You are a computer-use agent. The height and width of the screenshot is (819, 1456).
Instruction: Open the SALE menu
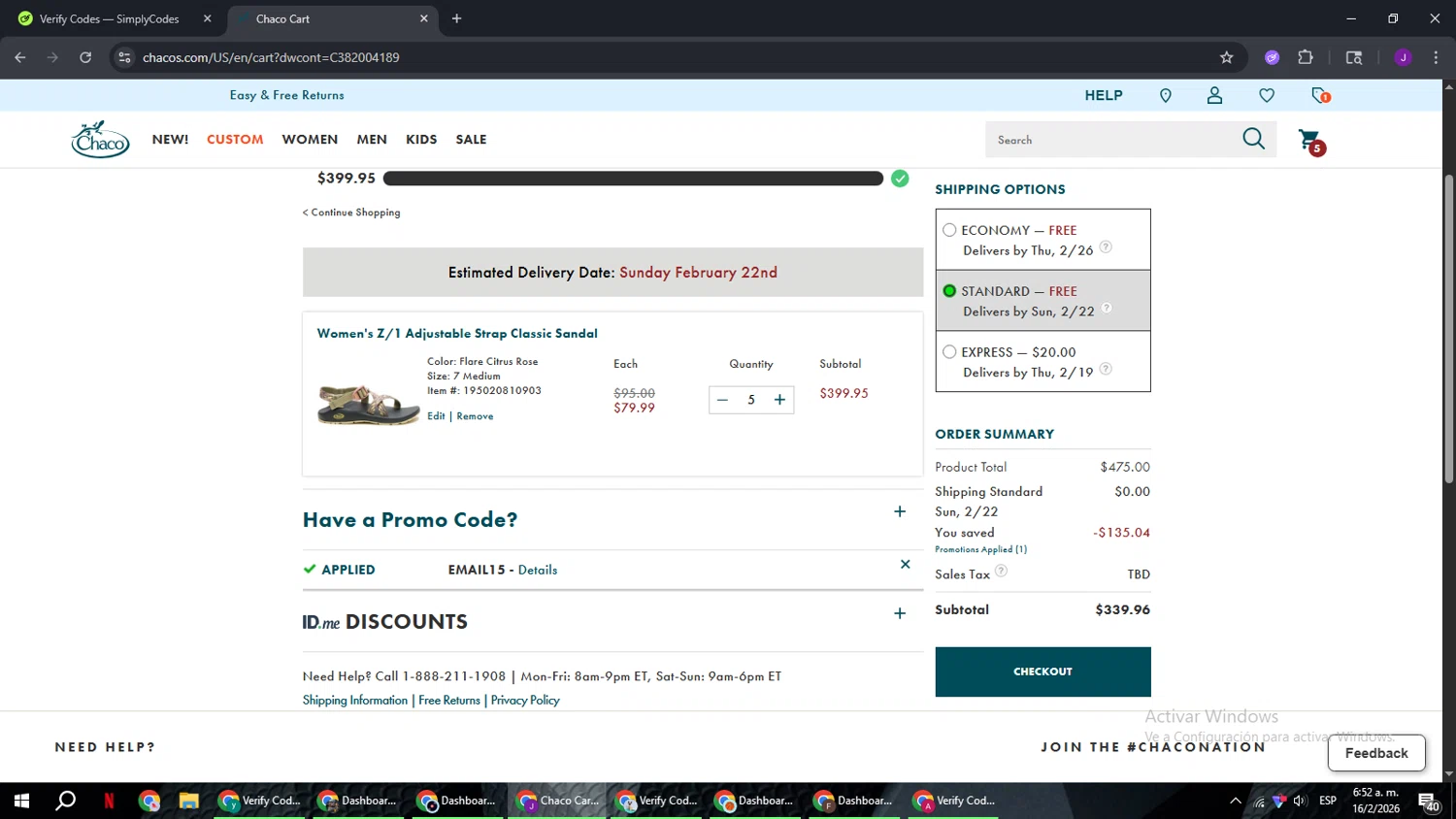471,140
